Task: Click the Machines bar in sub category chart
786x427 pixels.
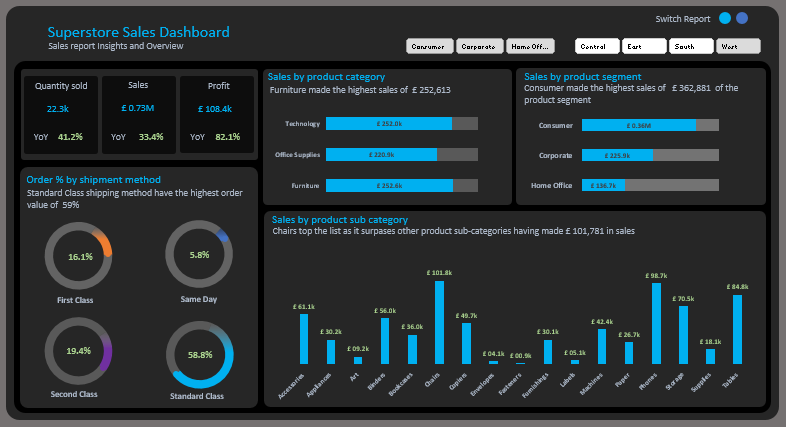Action: pyautogui.click(x=602, y=346)
